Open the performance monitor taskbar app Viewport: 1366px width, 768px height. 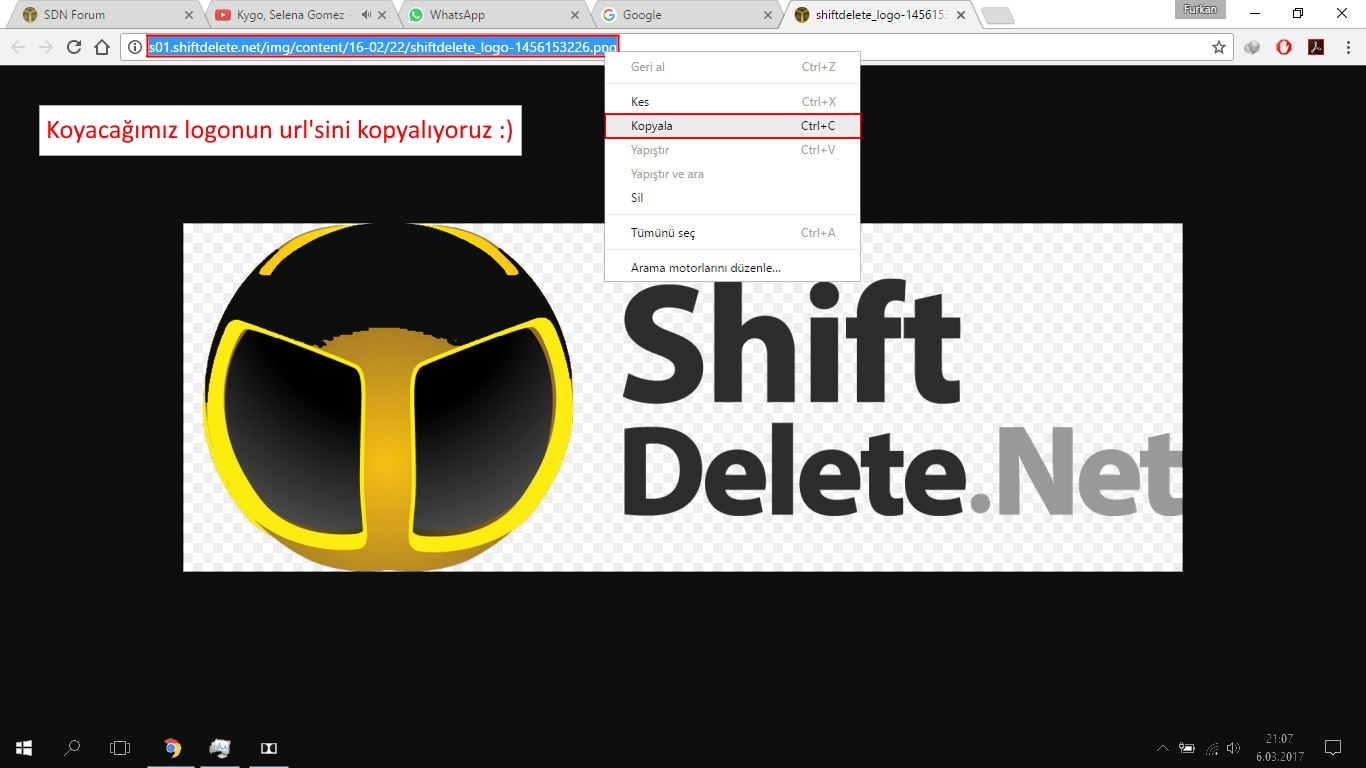coord(220,747)
